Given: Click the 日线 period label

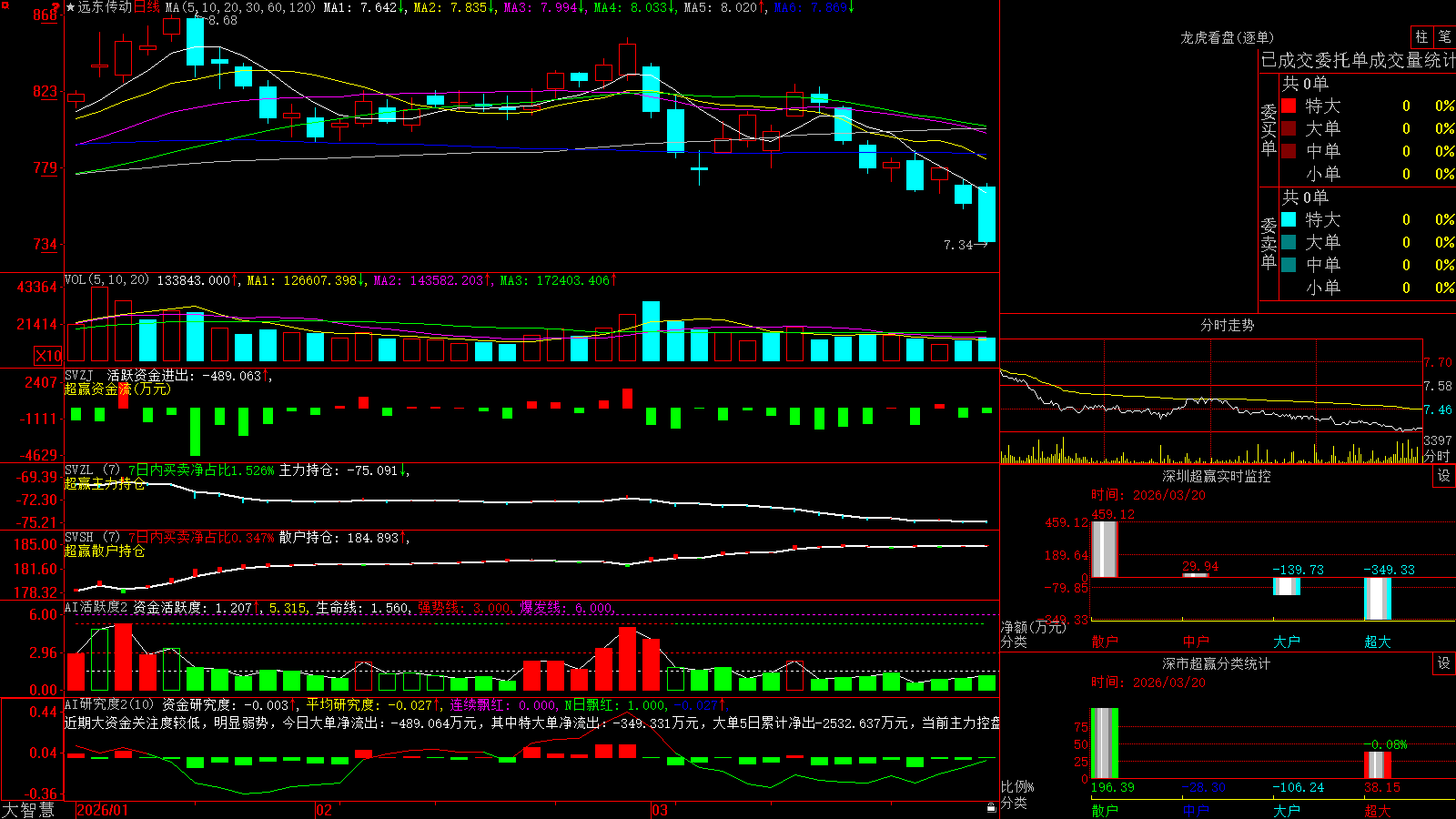Looking at the screenshot, I should 147,7.
